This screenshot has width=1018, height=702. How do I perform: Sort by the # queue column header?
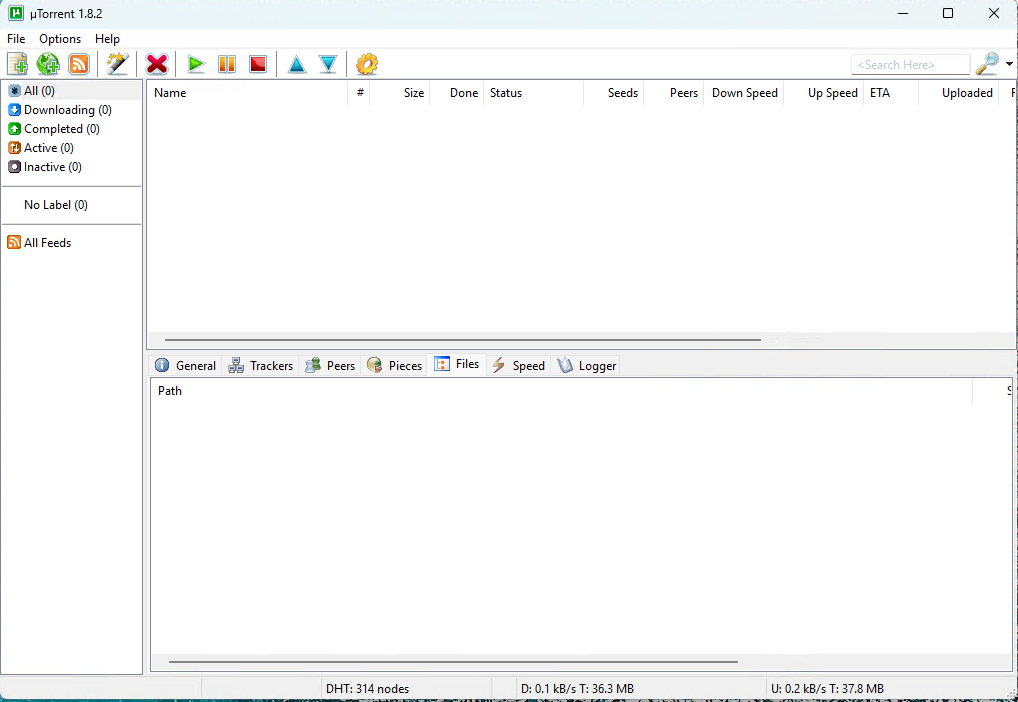coord(359,93)
